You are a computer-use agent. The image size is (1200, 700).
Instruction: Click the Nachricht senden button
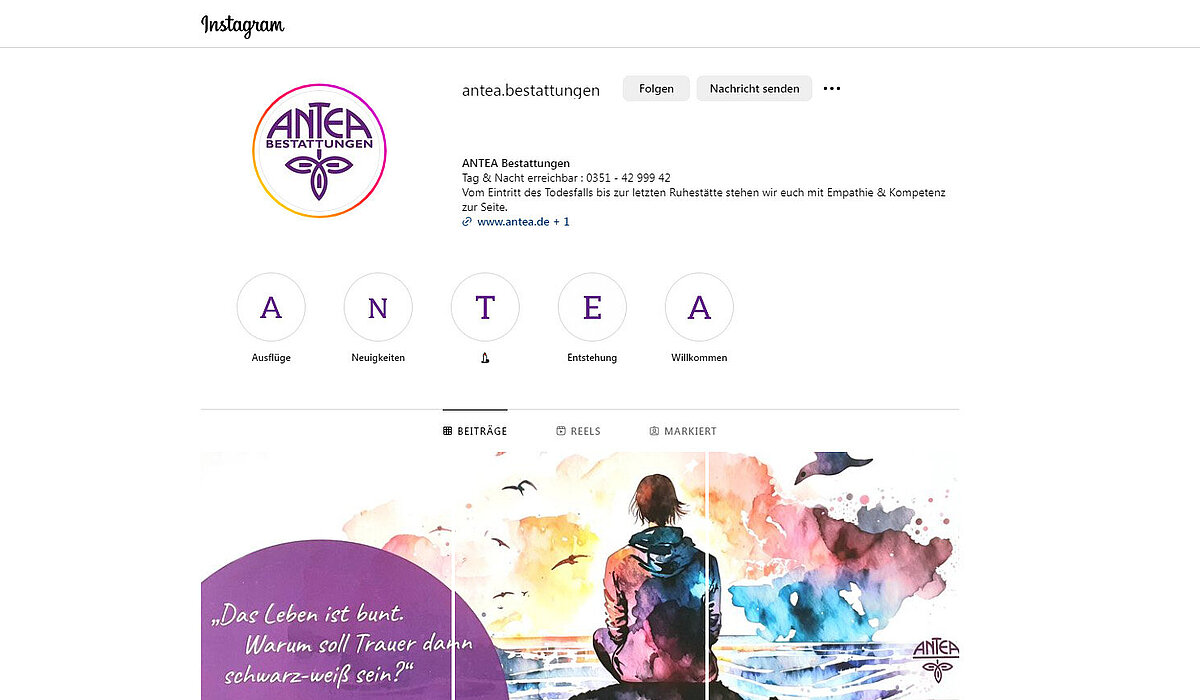click(754, 88)
